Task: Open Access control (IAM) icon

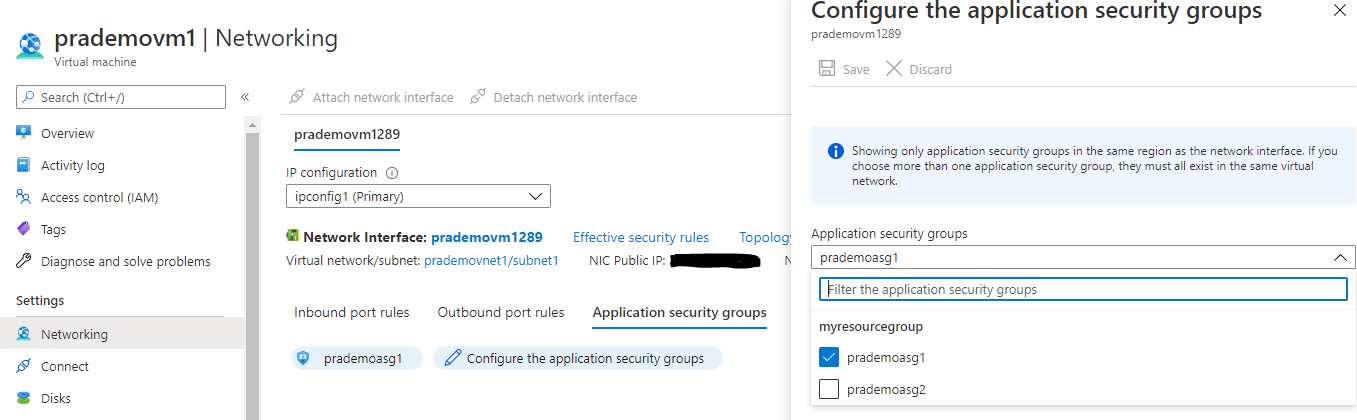Action: click(24, 197)
